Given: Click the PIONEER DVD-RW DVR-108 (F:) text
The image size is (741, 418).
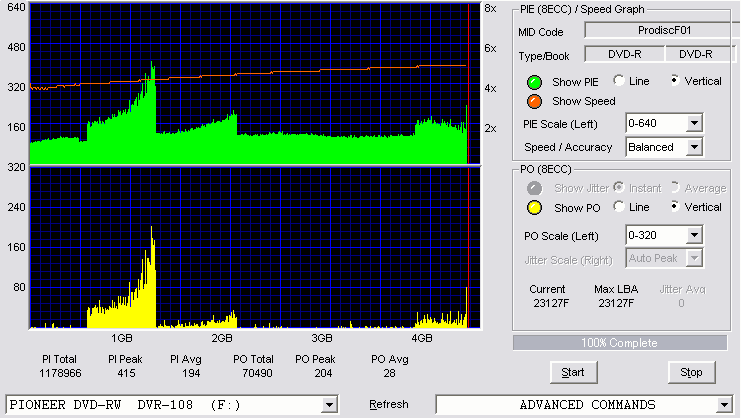Looking at the screenshot, I should point(125,405).
